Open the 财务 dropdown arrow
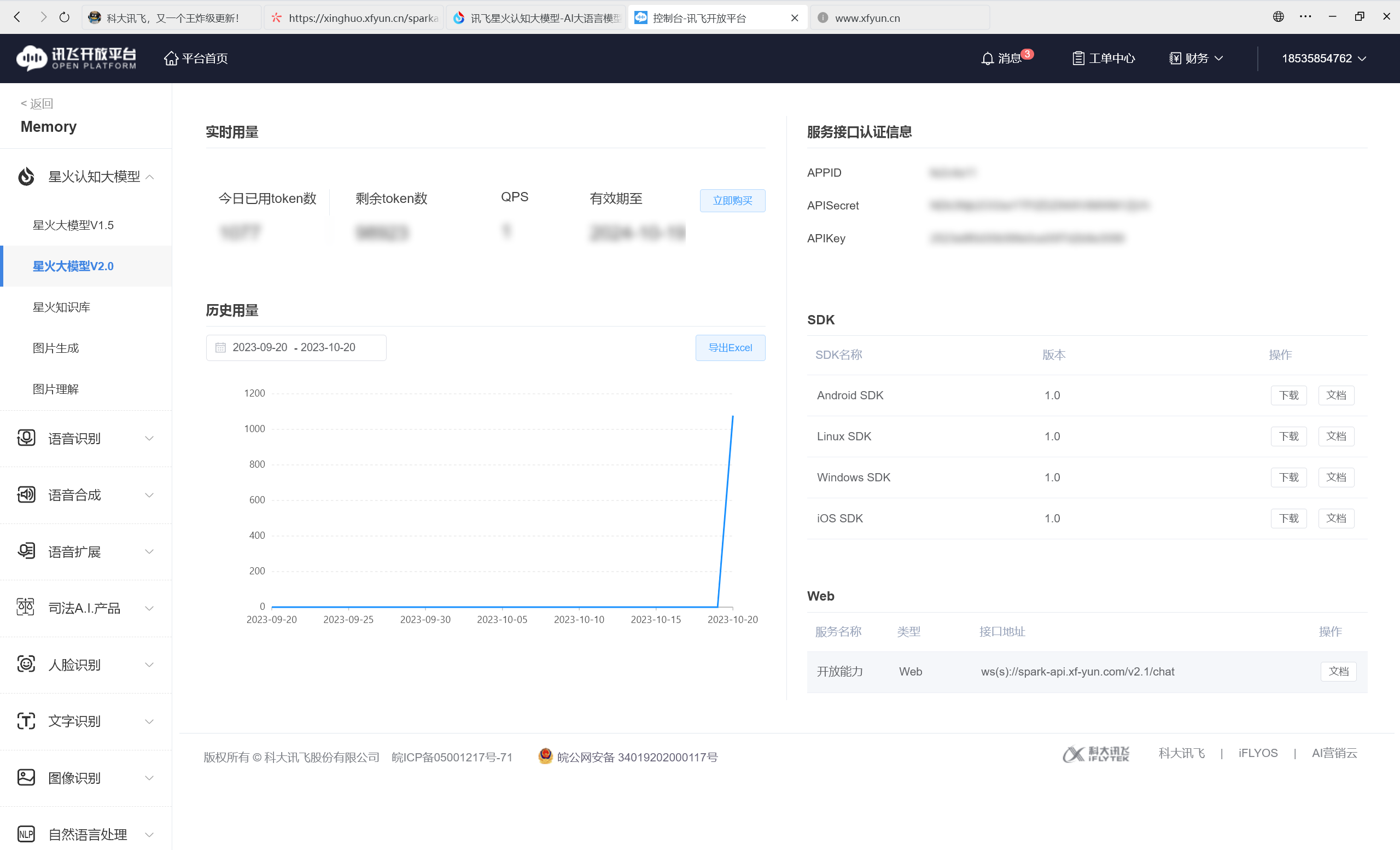 (x=1219, y=59)
